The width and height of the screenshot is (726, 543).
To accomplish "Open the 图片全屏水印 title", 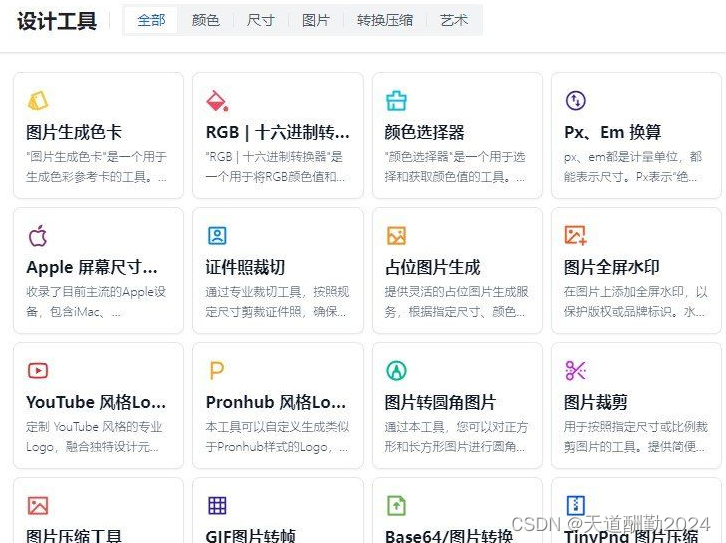I will (x=612, y=268).
